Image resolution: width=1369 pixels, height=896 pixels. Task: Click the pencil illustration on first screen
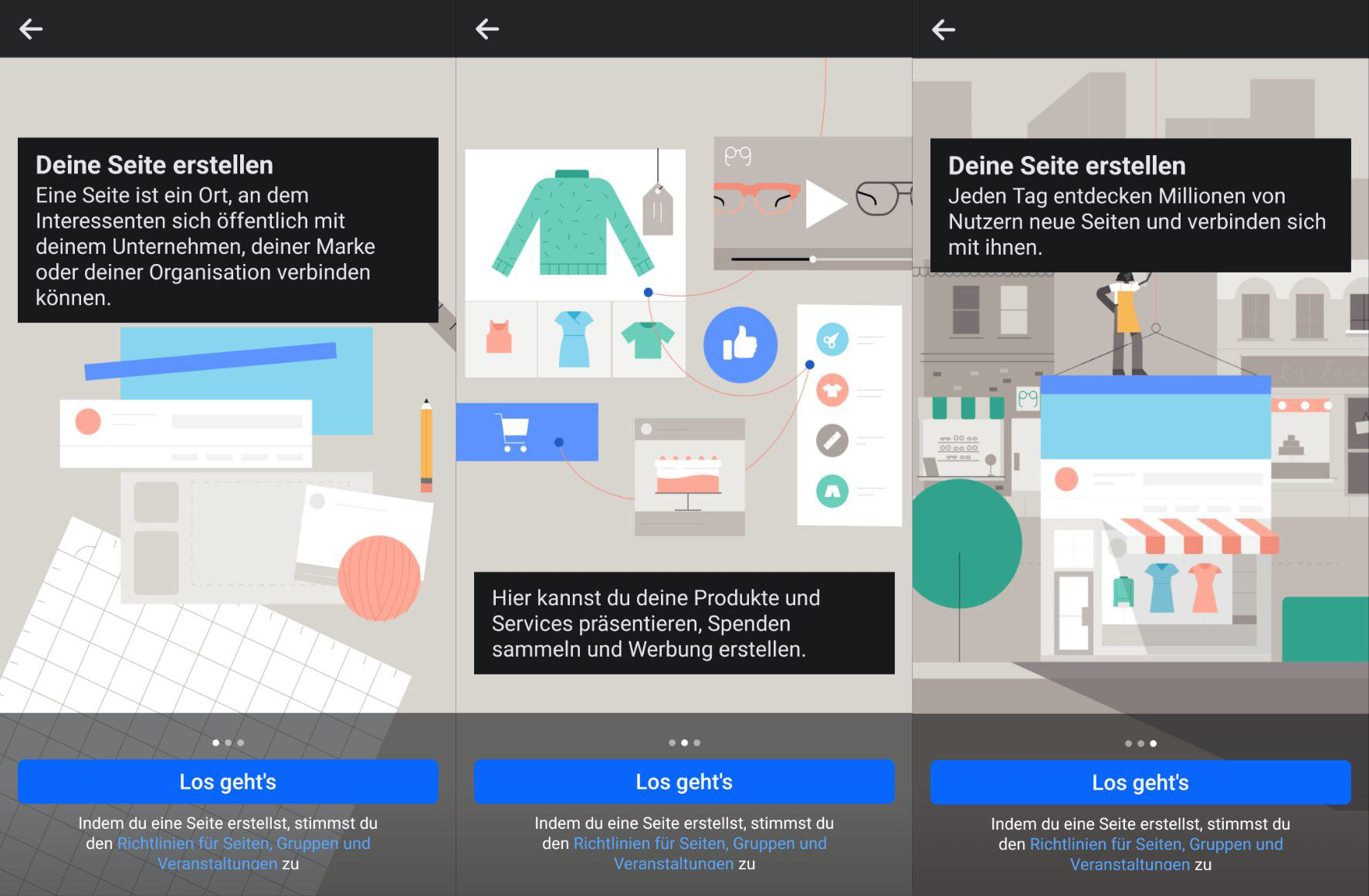coord(426,445)
